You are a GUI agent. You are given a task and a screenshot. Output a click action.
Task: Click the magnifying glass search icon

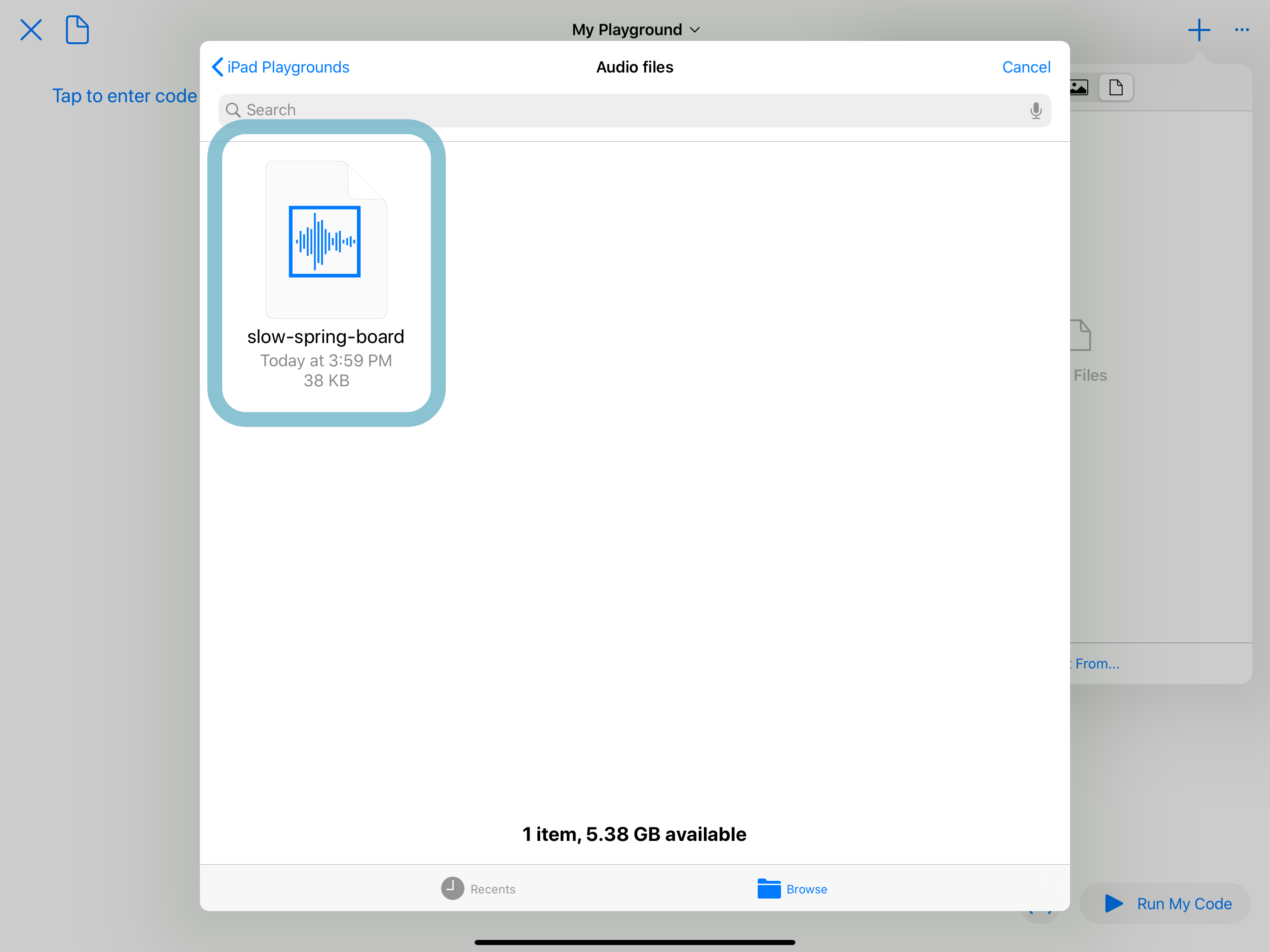[233, 110]
